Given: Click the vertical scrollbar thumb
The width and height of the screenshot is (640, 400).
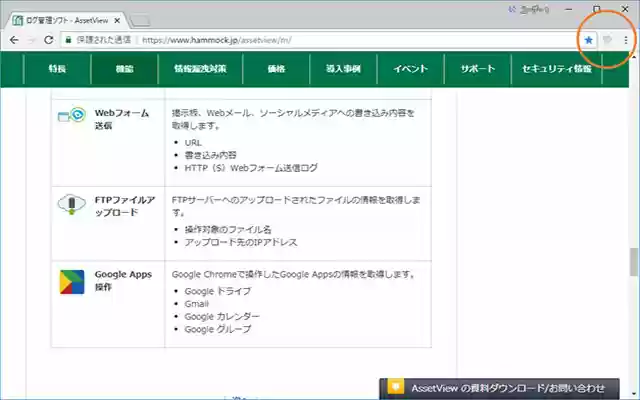Looking at the screenshot, I should point(634,262).
